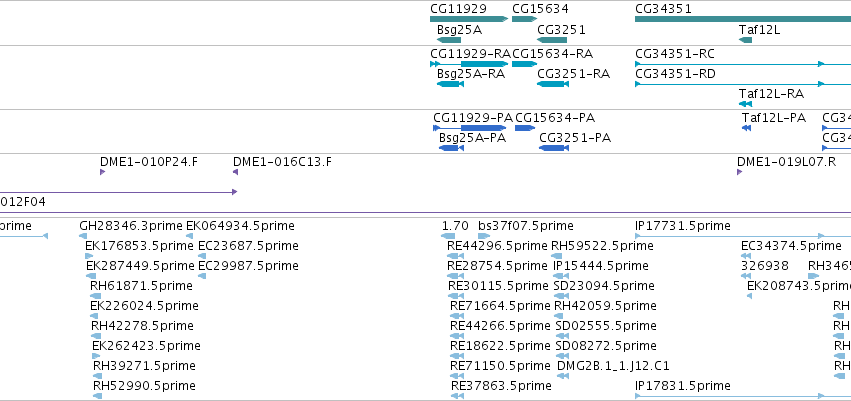851x401 pixels.
Task: Select the EK176853.5prime EST label
Action: coord(139,246)
